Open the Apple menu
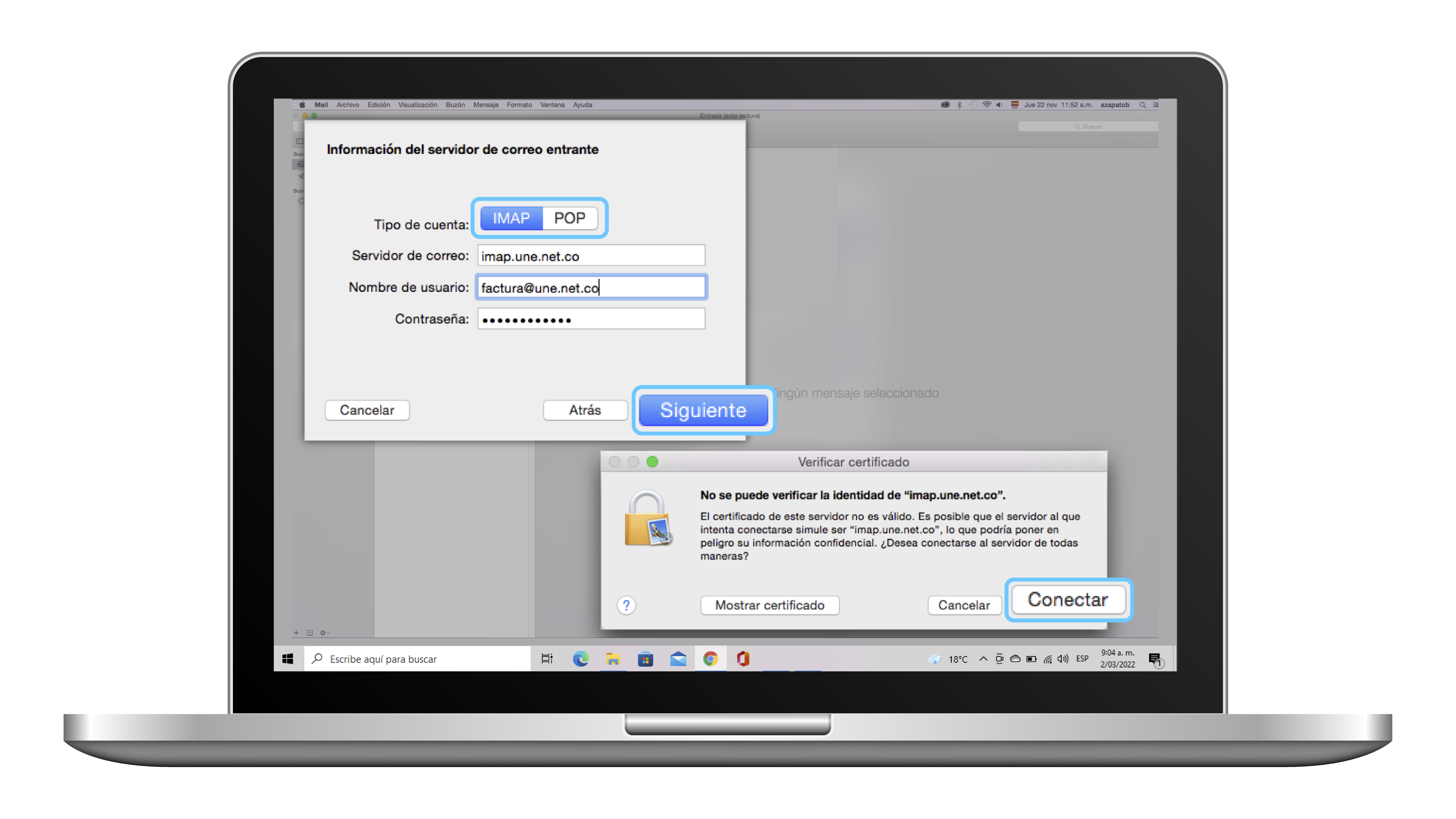Viewport: 1456px width, 819px height. click(x=302, y=105)
